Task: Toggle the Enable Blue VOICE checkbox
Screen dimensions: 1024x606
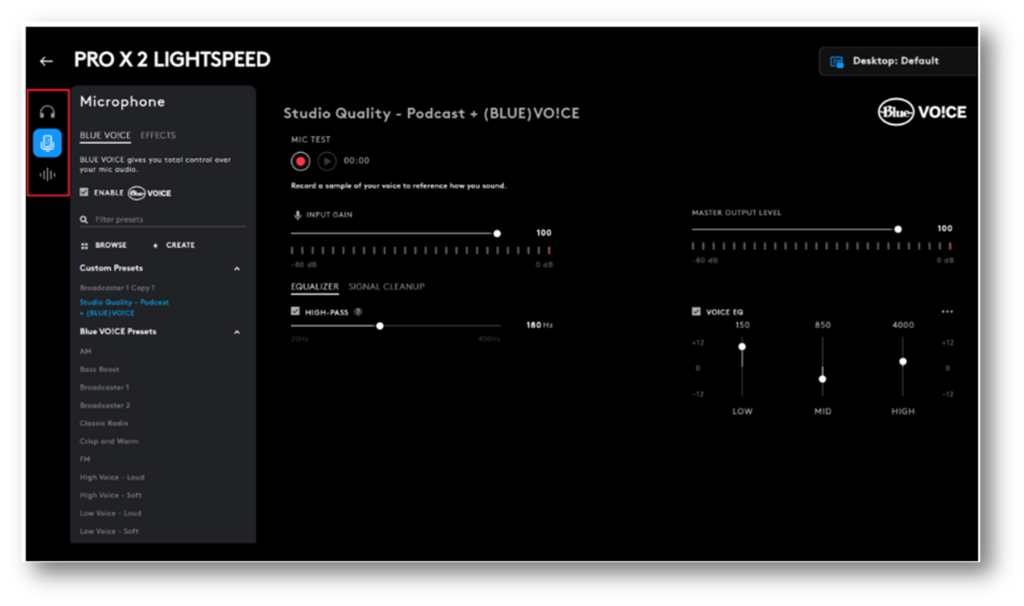Action: click(84, 192)
